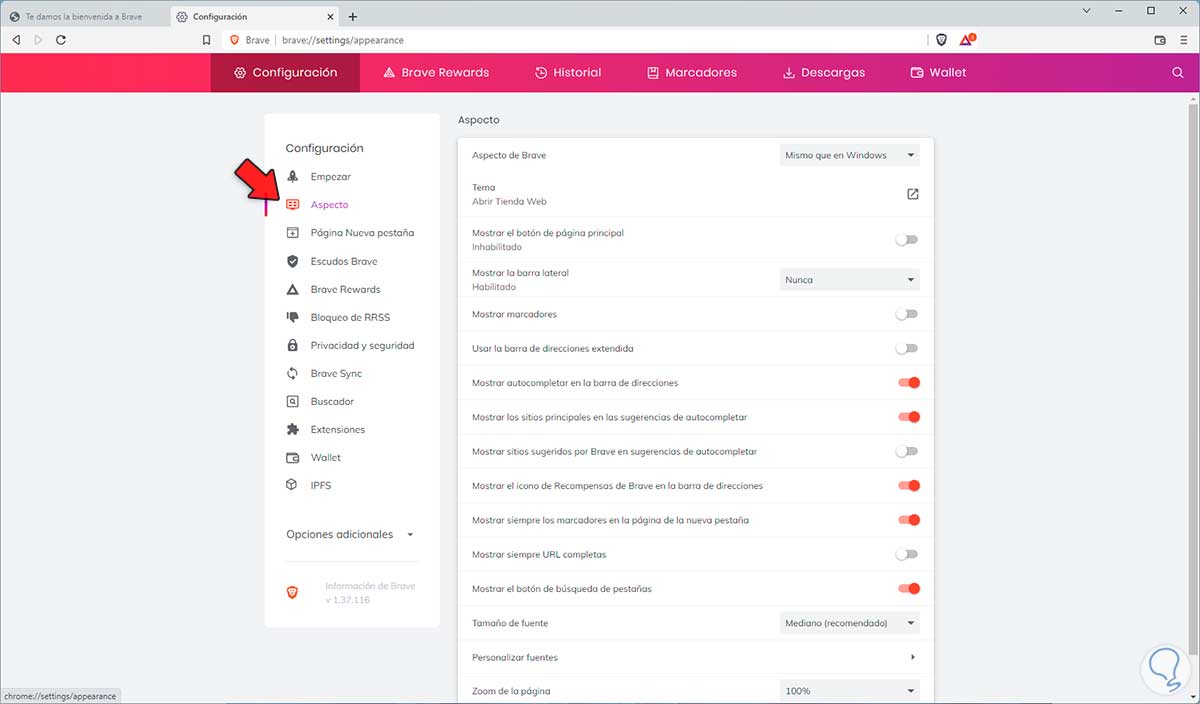Disable Mostrar autocompletar en la barra de direcciones

(908, 383)
